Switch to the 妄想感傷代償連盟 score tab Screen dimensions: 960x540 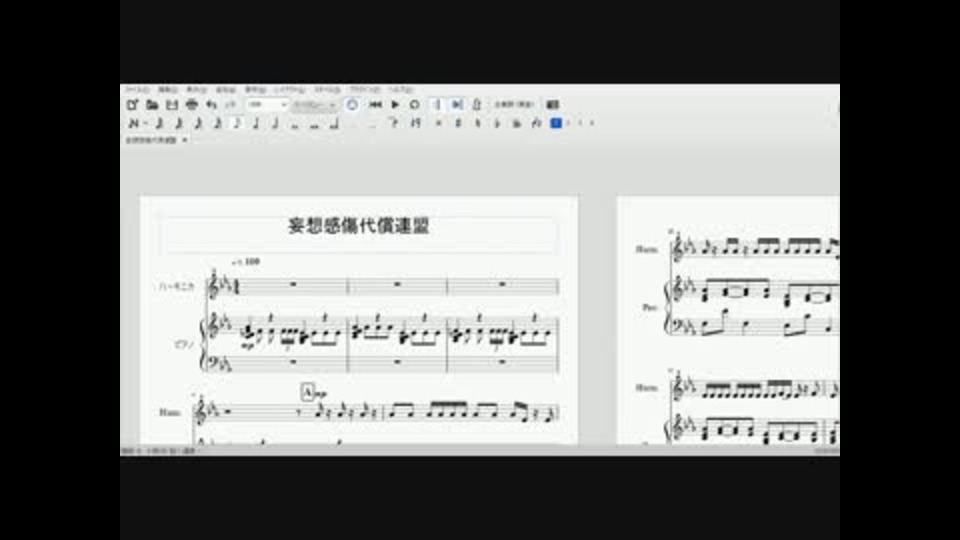point(151,140)
